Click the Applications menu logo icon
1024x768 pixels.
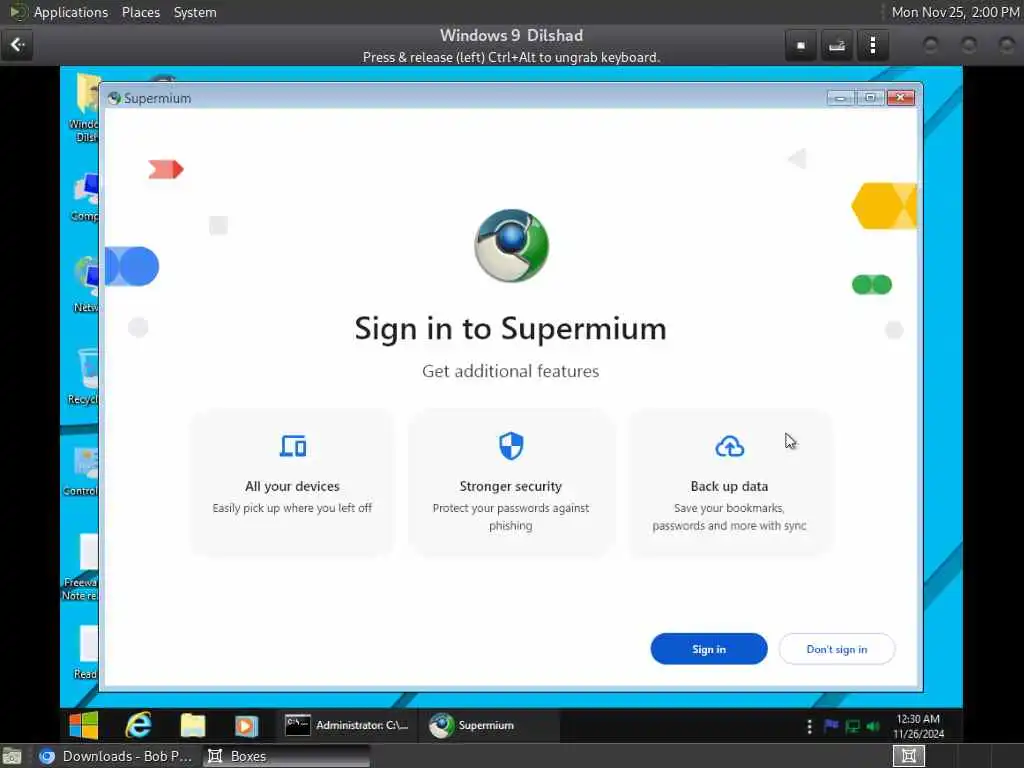18,12
